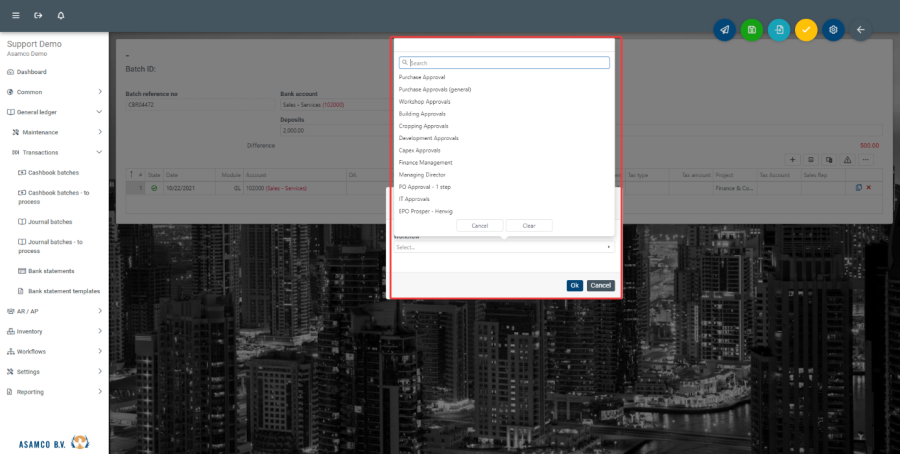Open the notifications bell
The height and width of the screenshot is (454, 900).
click(x=61, y=16)
